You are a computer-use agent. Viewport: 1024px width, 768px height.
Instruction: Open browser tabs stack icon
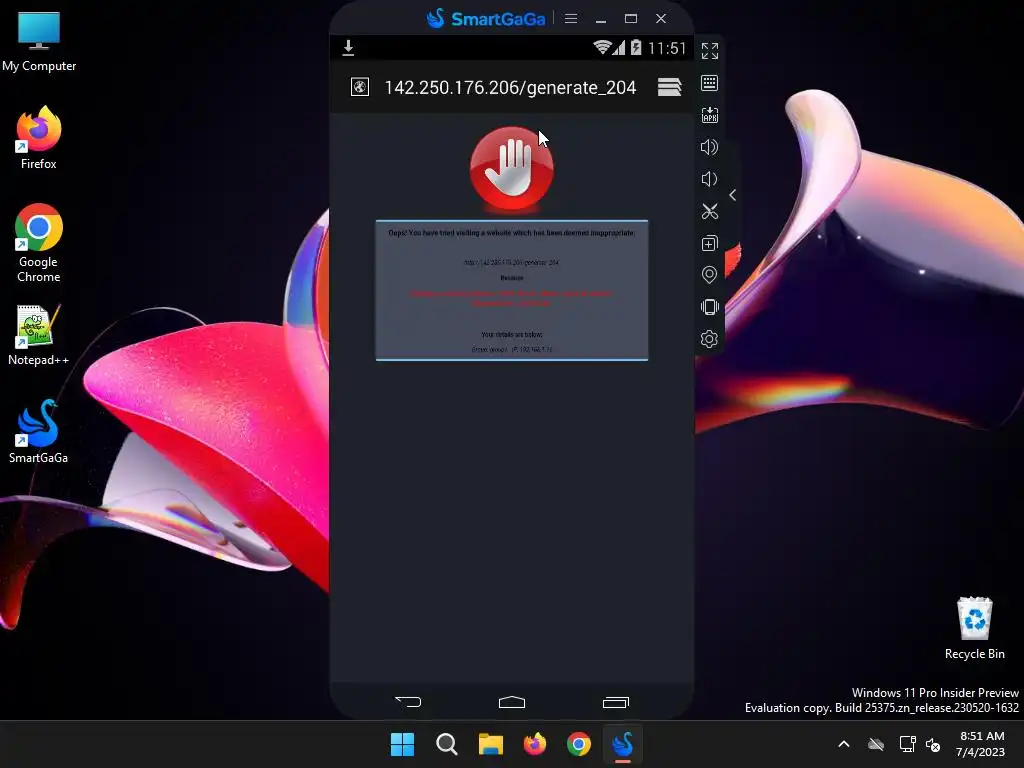pyautogui.click(x=669, y=87)
